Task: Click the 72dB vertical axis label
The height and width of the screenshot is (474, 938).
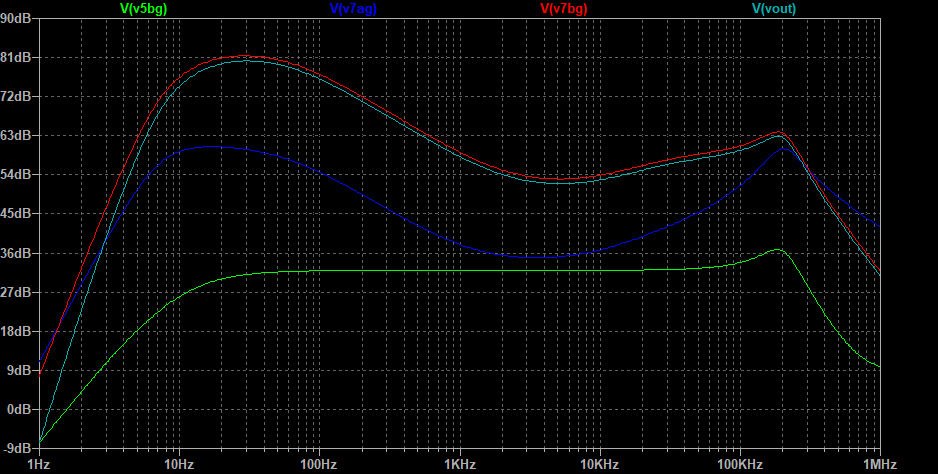Action: (16, 96)
